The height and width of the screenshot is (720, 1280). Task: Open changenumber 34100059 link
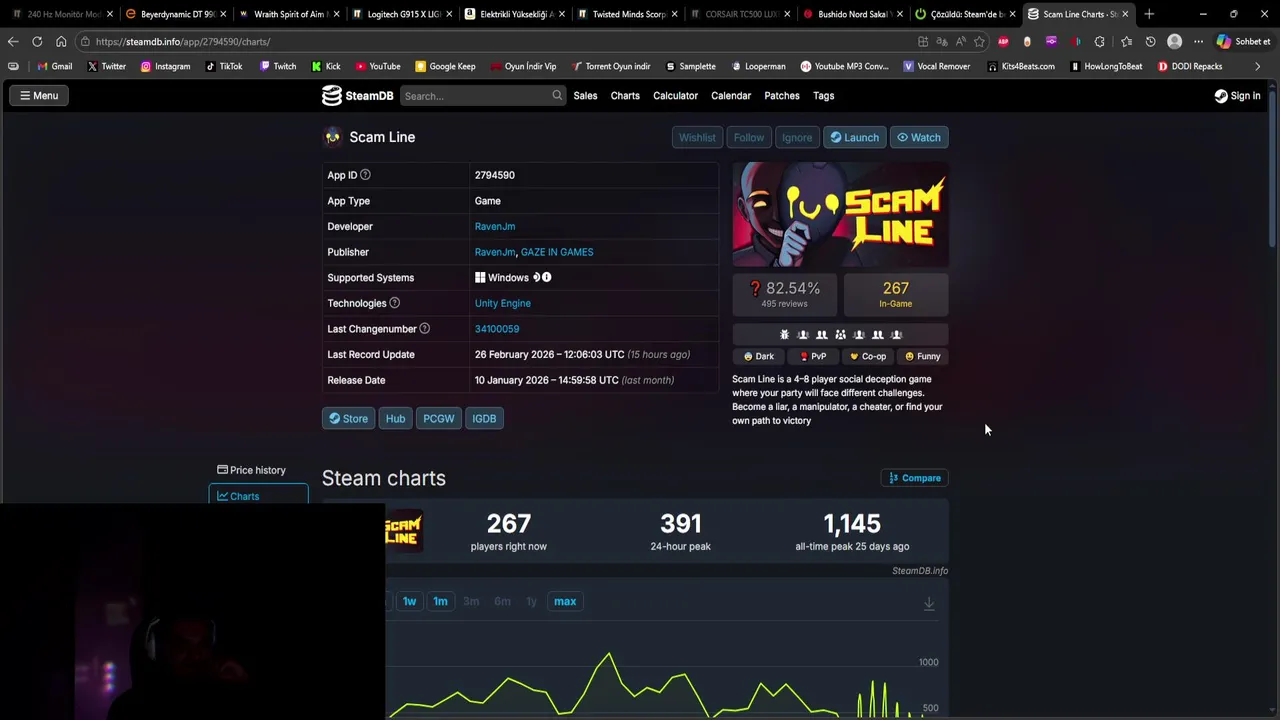497,329
